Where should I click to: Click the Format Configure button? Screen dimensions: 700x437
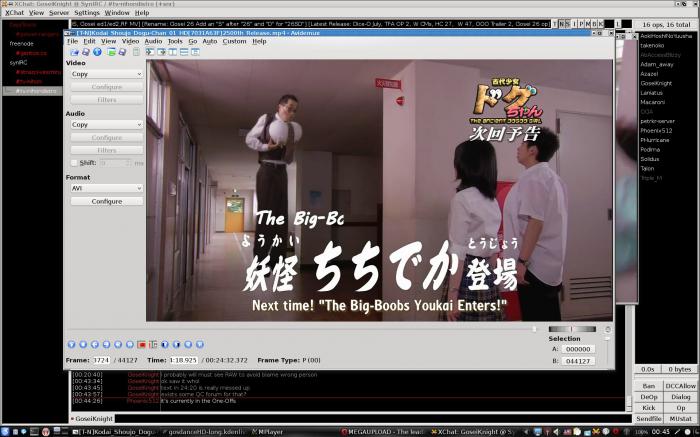tap(107, 201)
